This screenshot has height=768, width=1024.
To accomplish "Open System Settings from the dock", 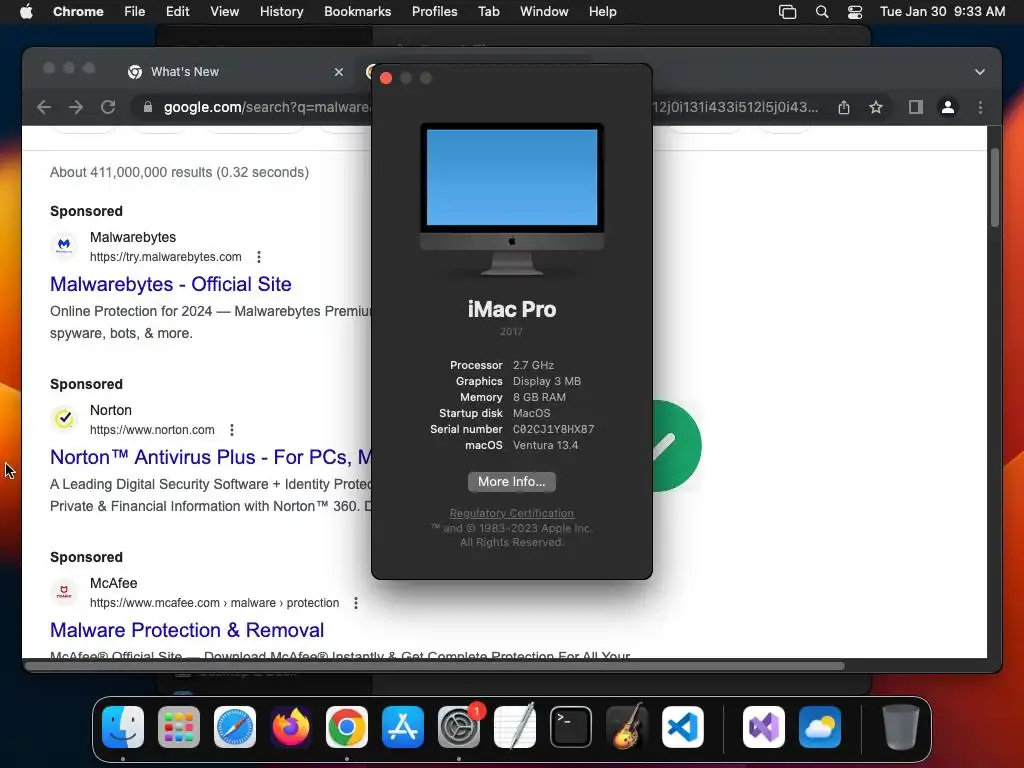I will [458, 727].
